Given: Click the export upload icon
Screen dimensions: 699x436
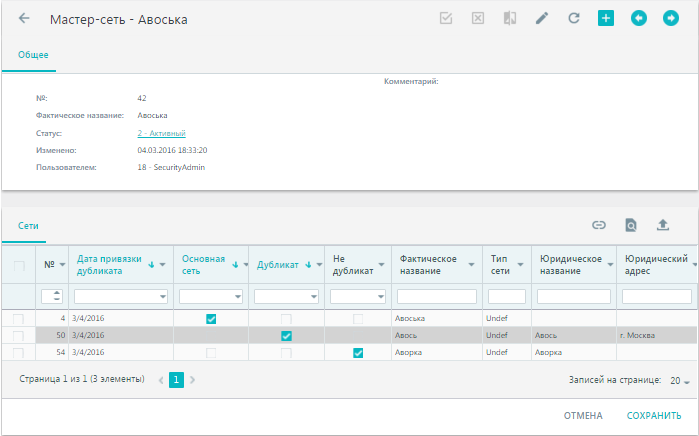Looking at the screenshot, I should tap(663, 225).
